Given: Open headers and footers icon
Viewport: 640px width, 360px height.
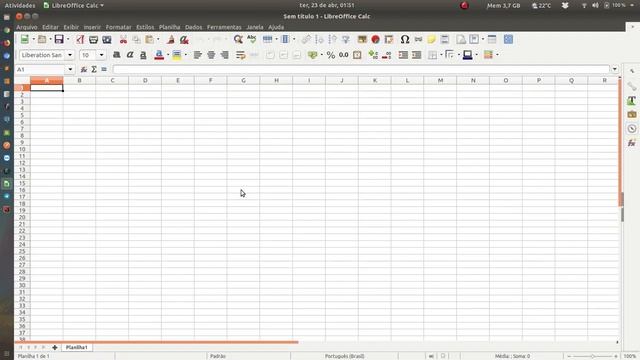Looking at the screenshot, I should (x=445, y=39).
